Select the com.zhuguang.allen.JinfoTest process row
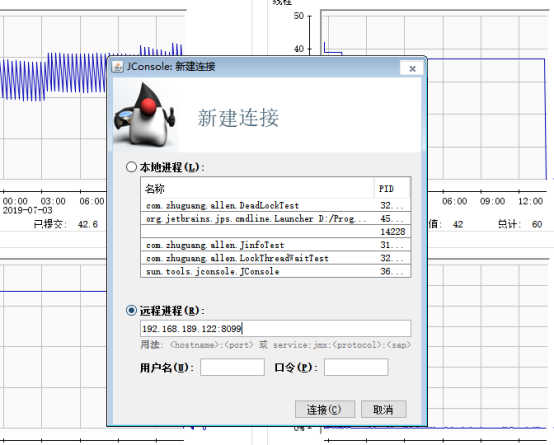This screenshot has width=554, height=445. 276,245
